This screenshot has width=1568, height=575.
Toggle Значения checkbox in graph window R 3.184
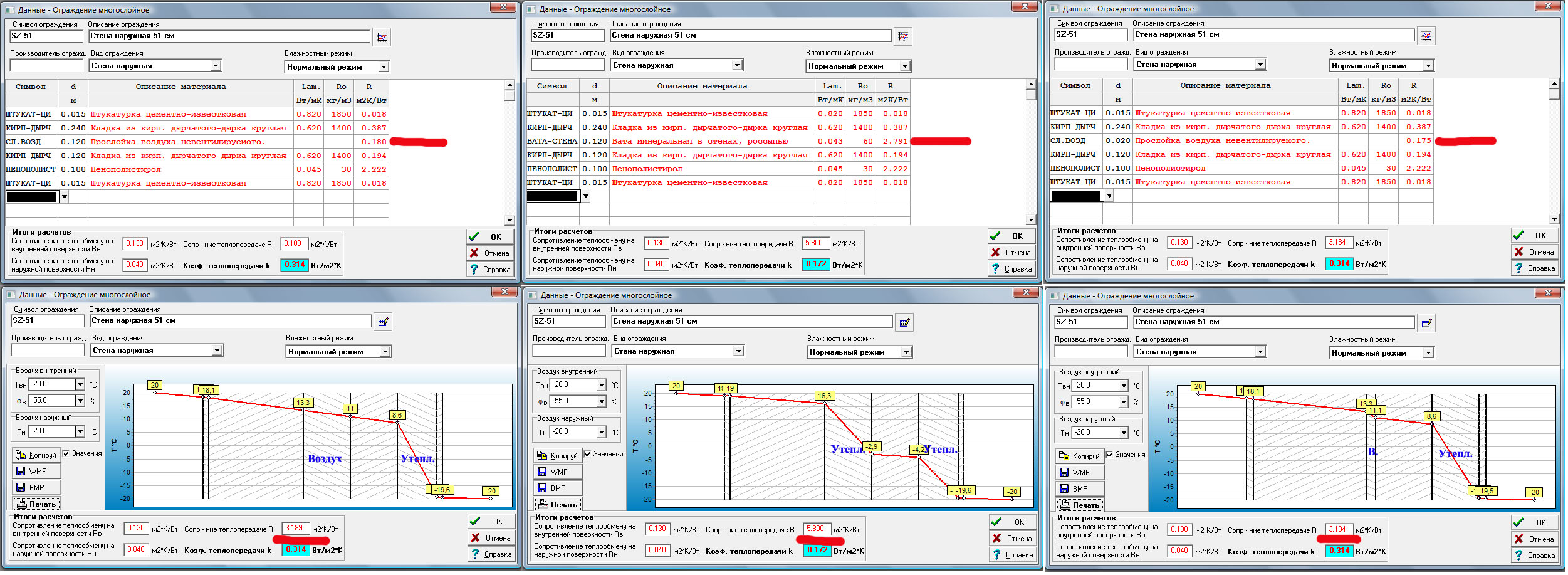pyautogui.click(x=1110, y=455)
